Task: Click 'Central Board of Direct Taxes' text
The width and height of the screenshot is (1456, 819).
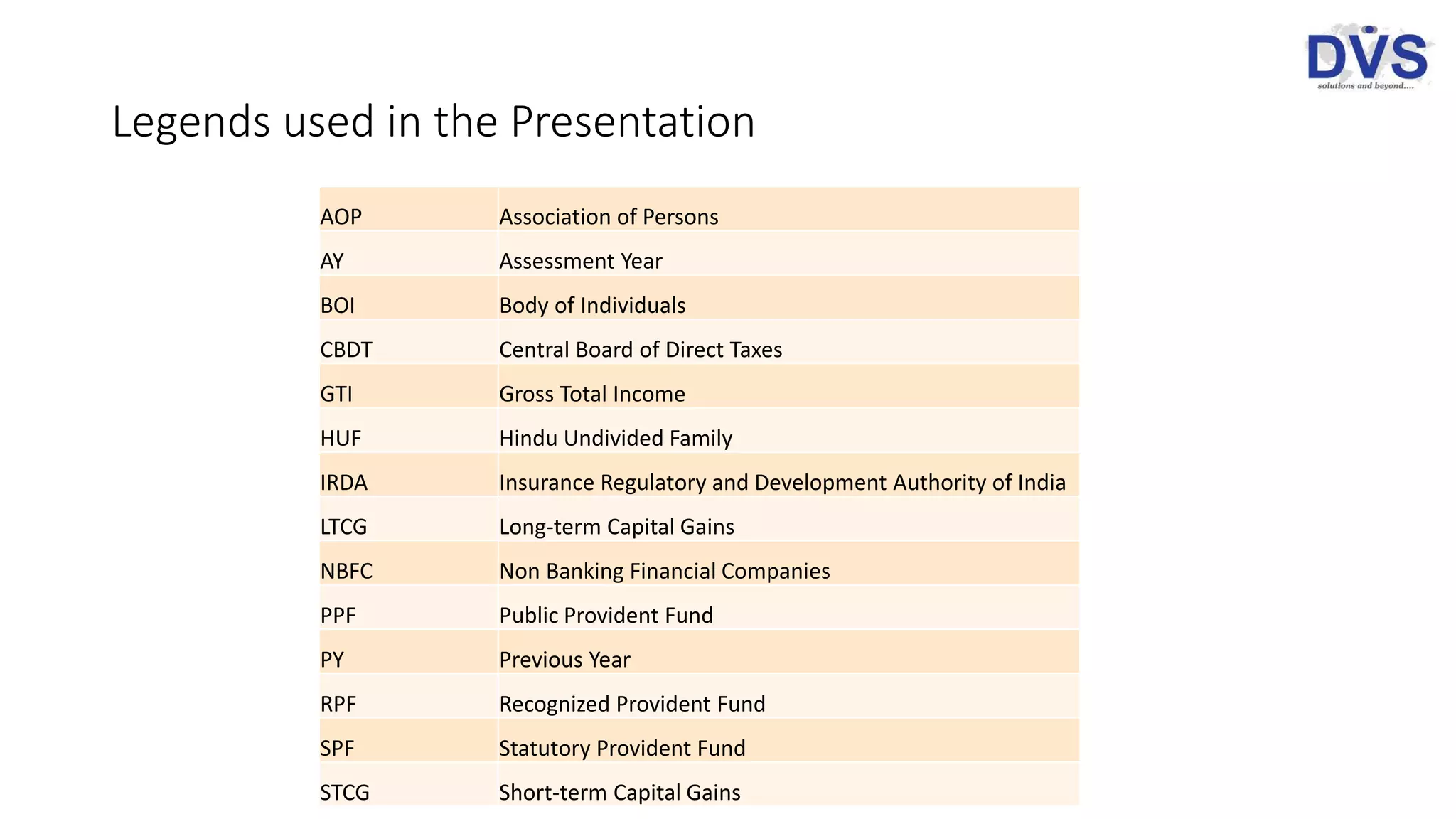Action: pos(641,350)
